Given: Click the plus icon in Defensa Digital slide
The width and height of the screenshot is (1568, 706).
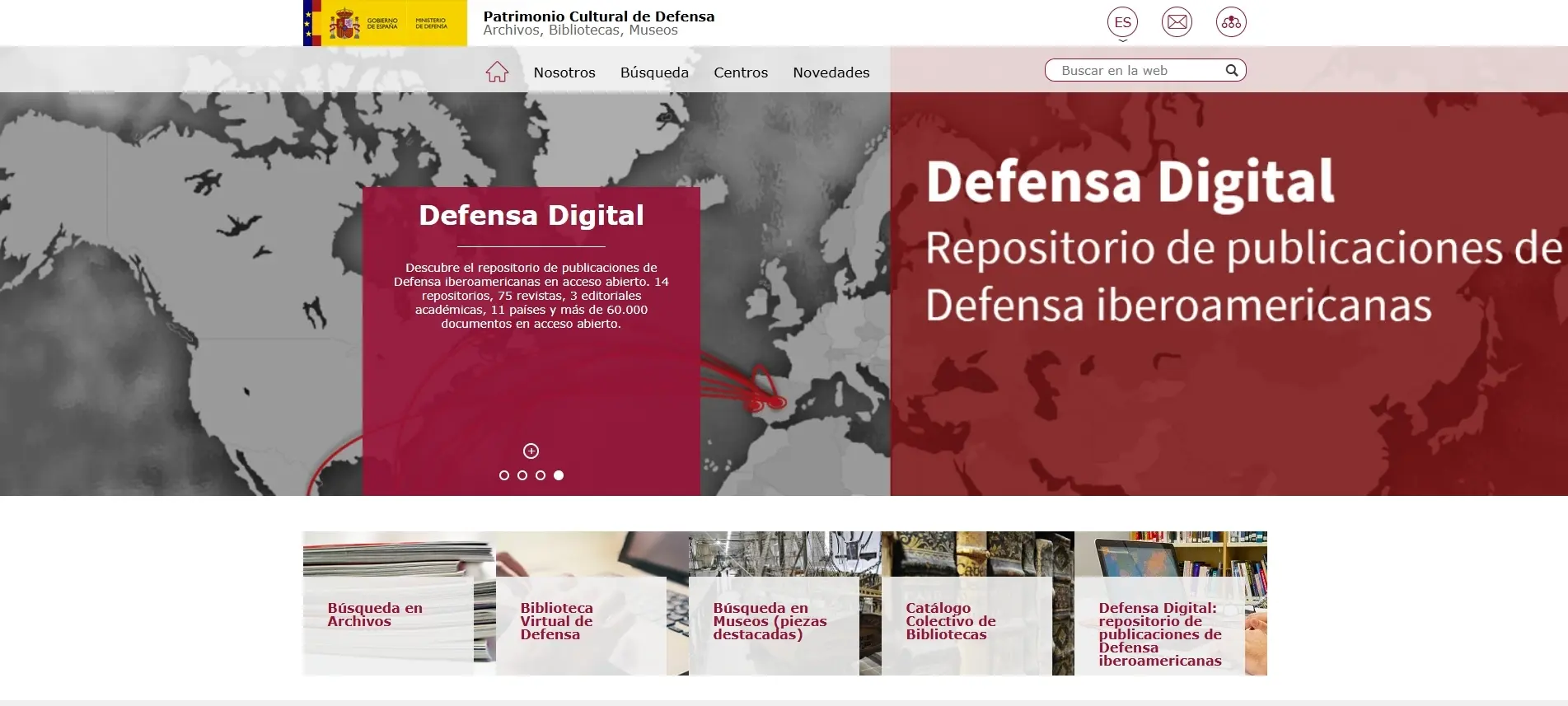Looking at the screenshot, I should (531, 451).
